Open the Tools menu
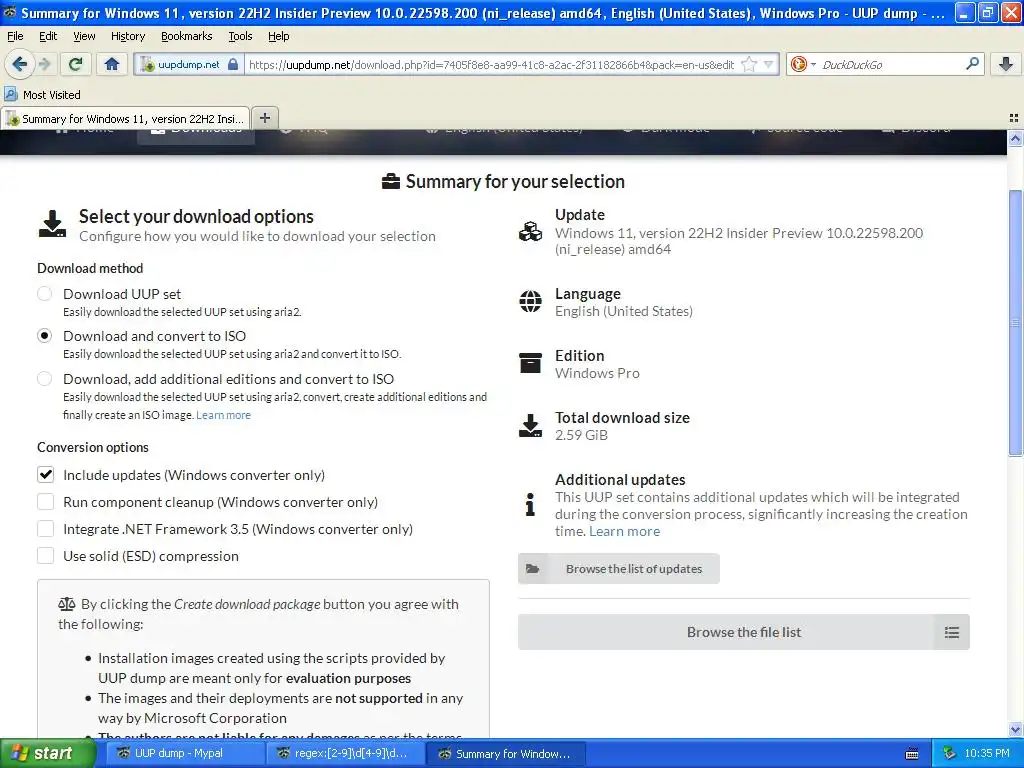Viewport: 1024px width, 768px height. pos(240,36)
